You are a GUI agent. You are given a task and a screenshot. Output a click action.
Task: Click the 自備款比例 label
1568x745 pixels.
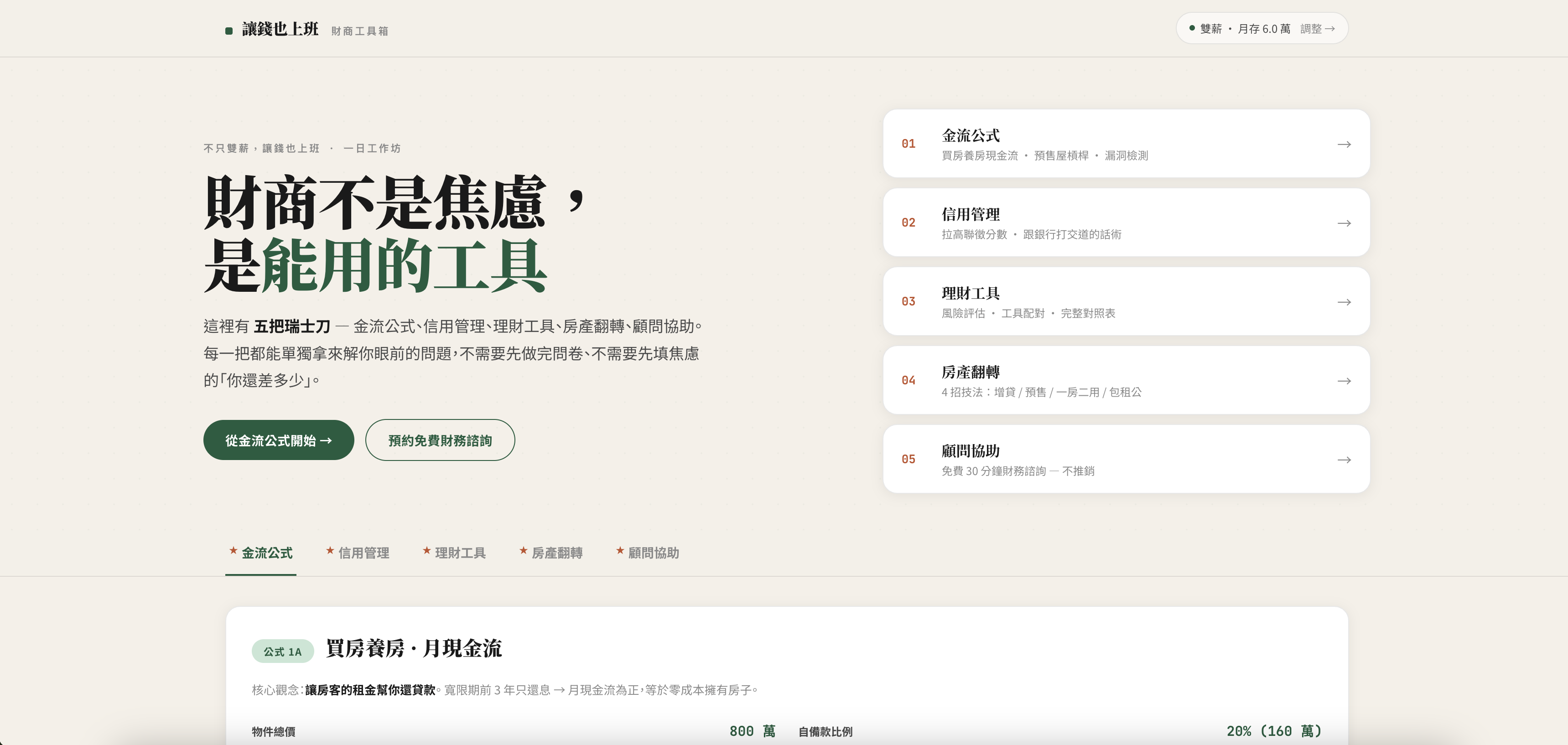coord(826,732)
